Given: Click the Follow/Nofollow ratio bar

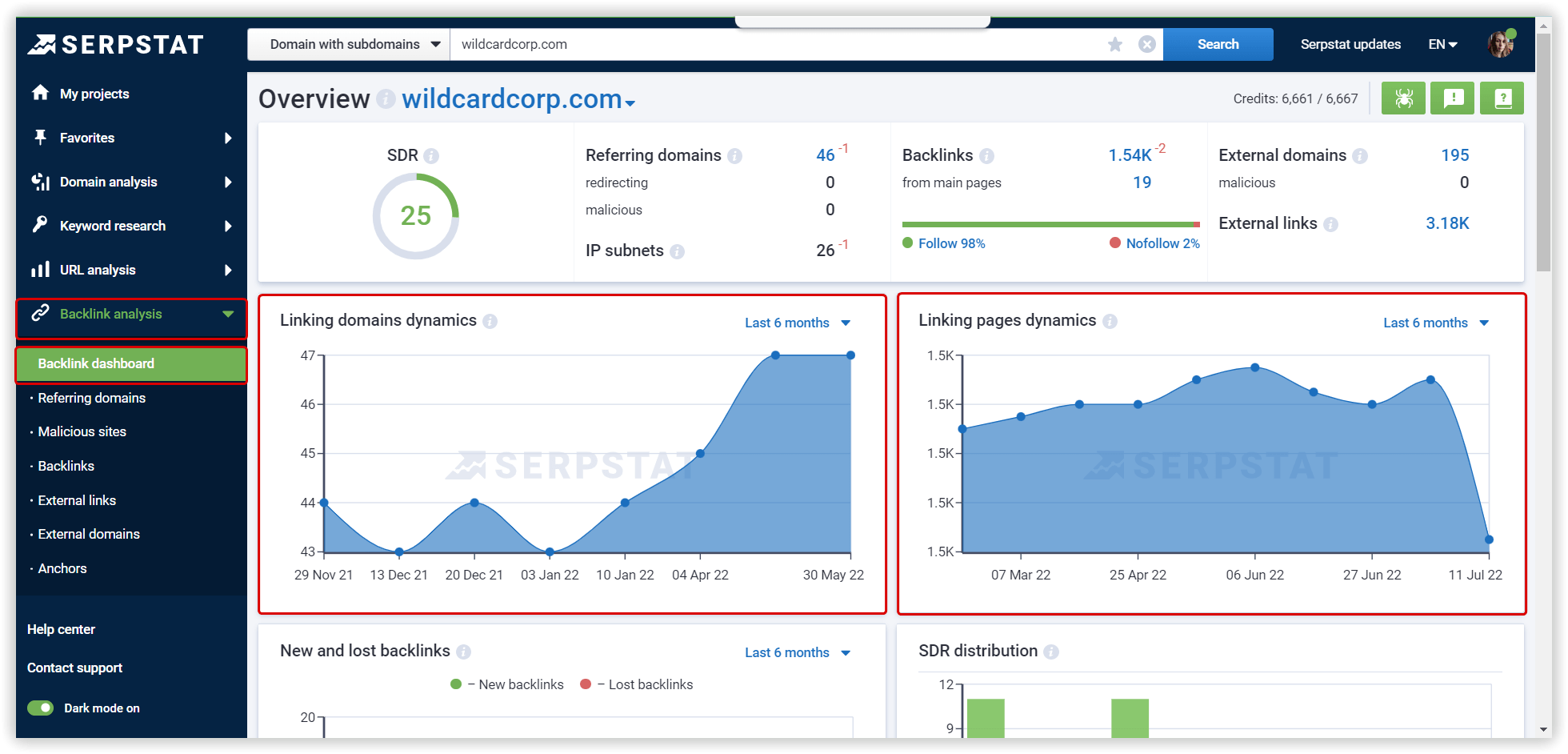Looking at the screenshot, I should pos(1051,224).
